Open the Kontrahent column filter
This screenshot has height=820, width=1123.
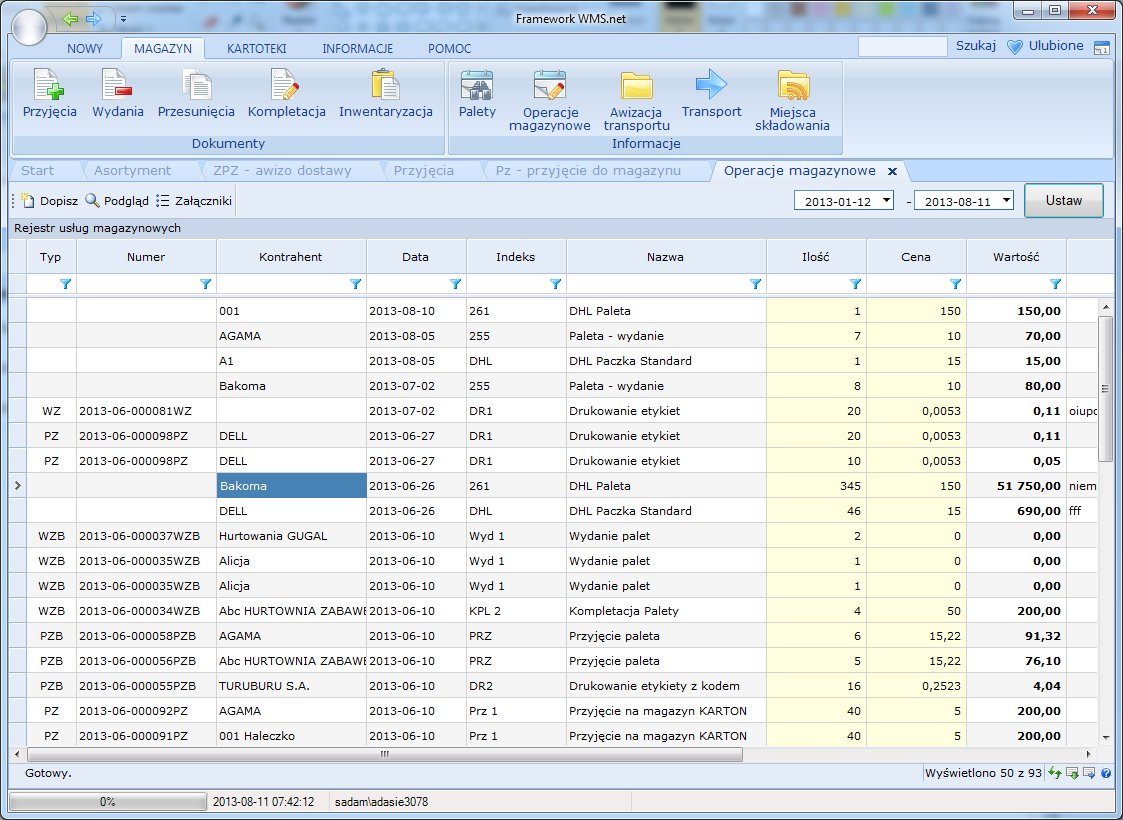point(355,284)
